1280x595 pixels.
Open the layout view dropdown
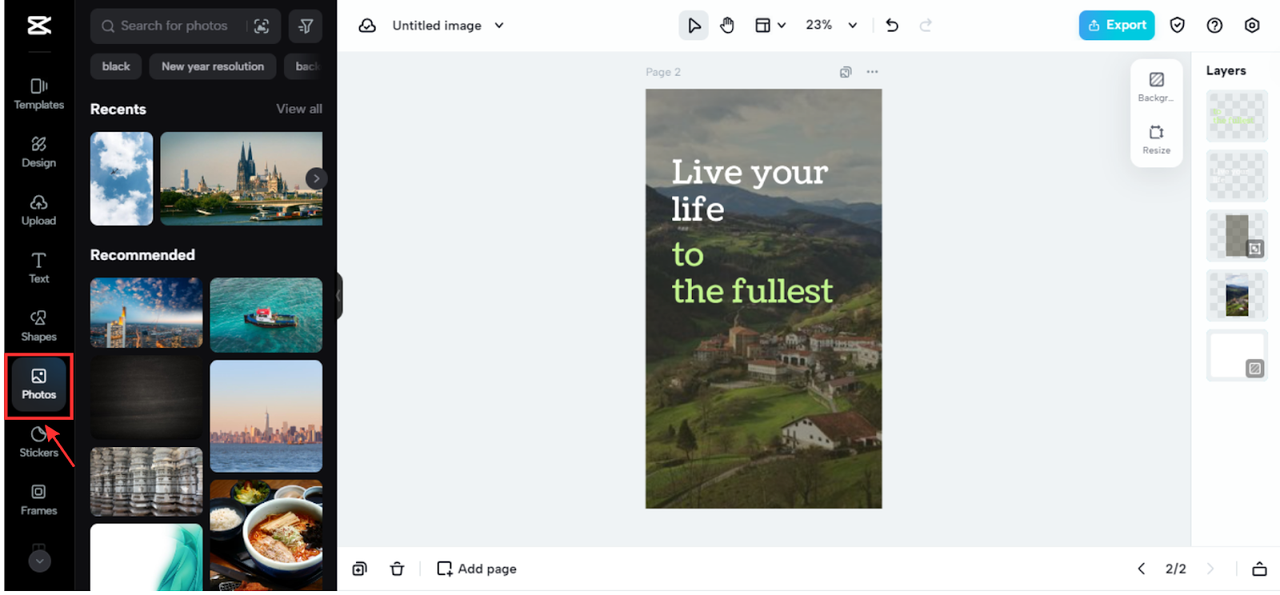pyautogui.click(x=770, y=26)
